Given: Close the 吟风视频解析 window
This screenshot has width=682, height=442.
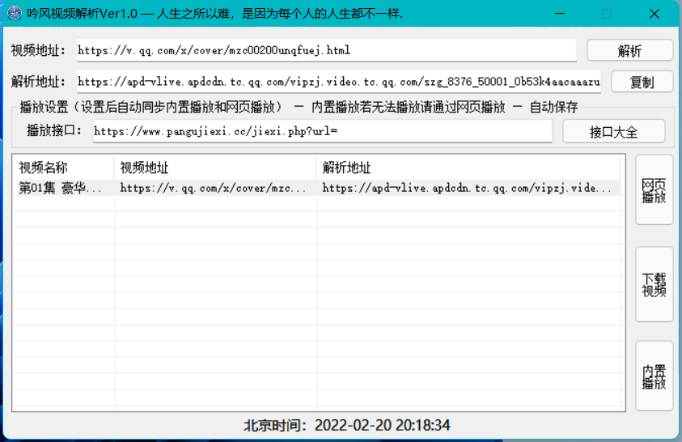Looking at the screenshot, I should click(x=654, y=15).
